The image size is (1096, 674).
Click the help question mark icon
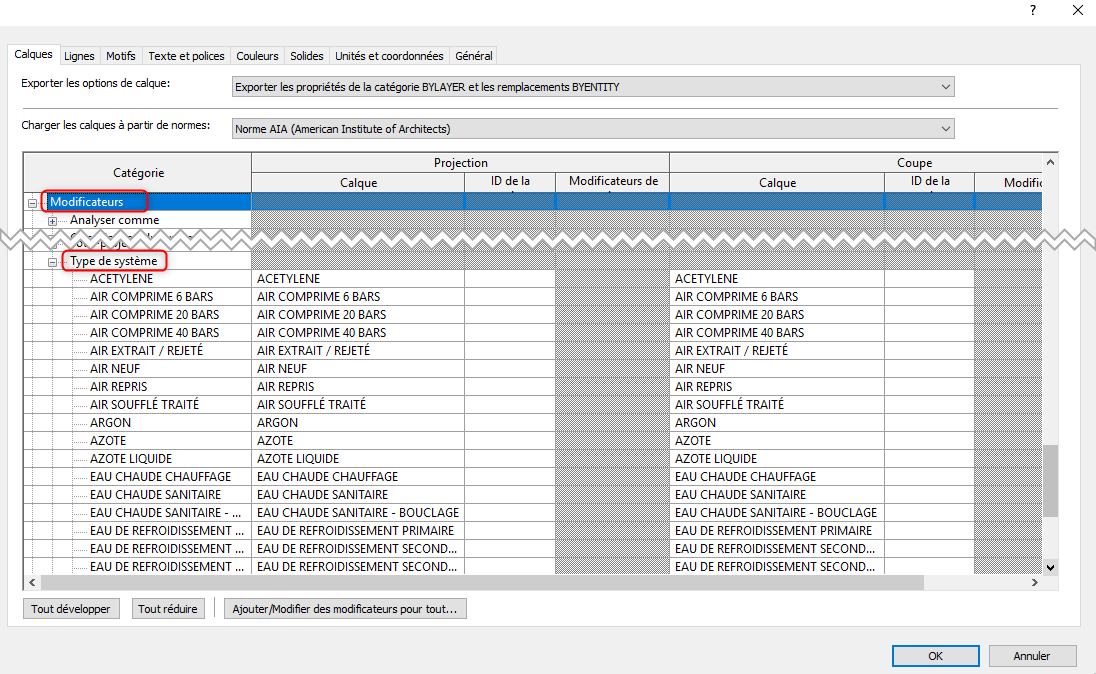coord(1031,10)
